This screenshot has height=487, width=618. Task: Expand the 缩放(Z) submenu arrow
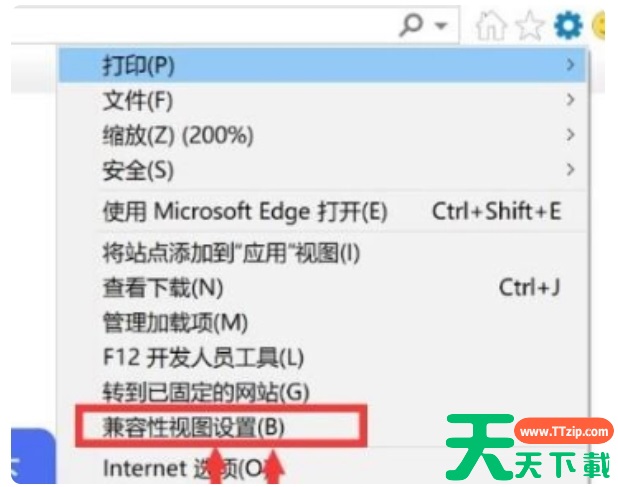(570, 134)
